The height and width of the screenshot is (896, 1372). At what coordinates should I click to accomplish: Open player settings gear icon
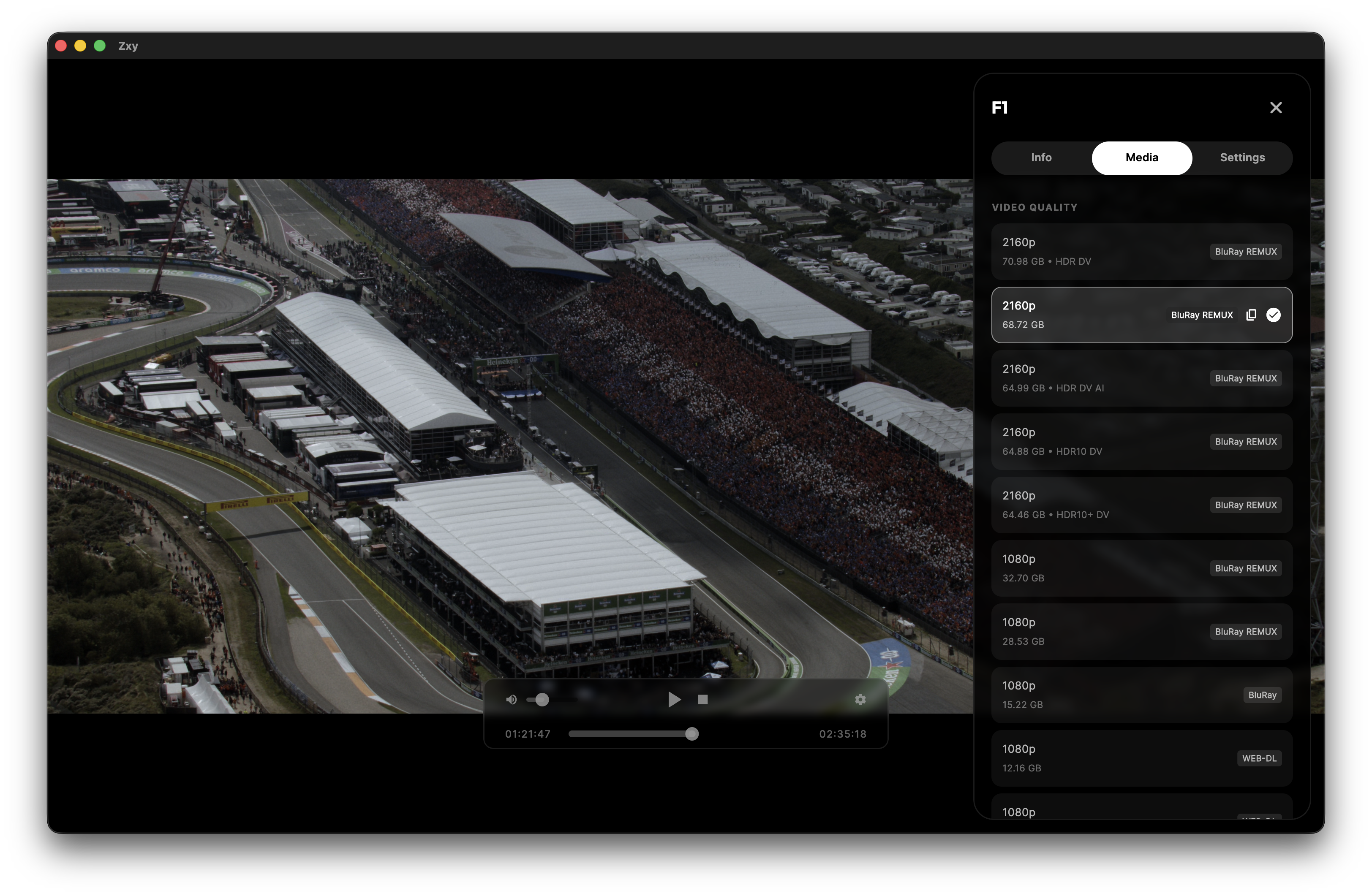coord(860,700)
